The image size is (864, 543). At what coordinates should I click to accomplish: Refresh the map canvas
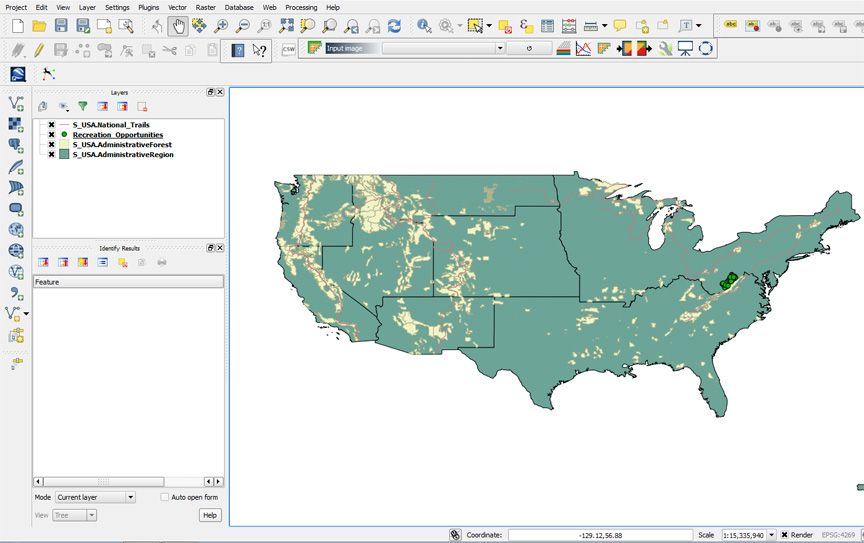coord(394,26)
